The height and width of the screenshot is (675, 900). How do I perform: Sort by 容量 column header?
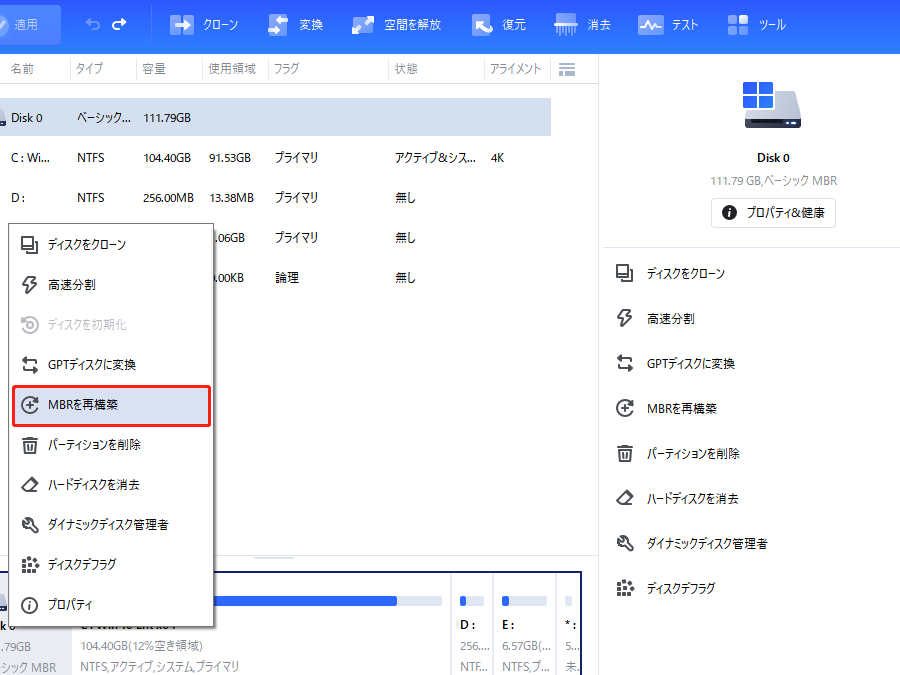(x=154, y=69)
